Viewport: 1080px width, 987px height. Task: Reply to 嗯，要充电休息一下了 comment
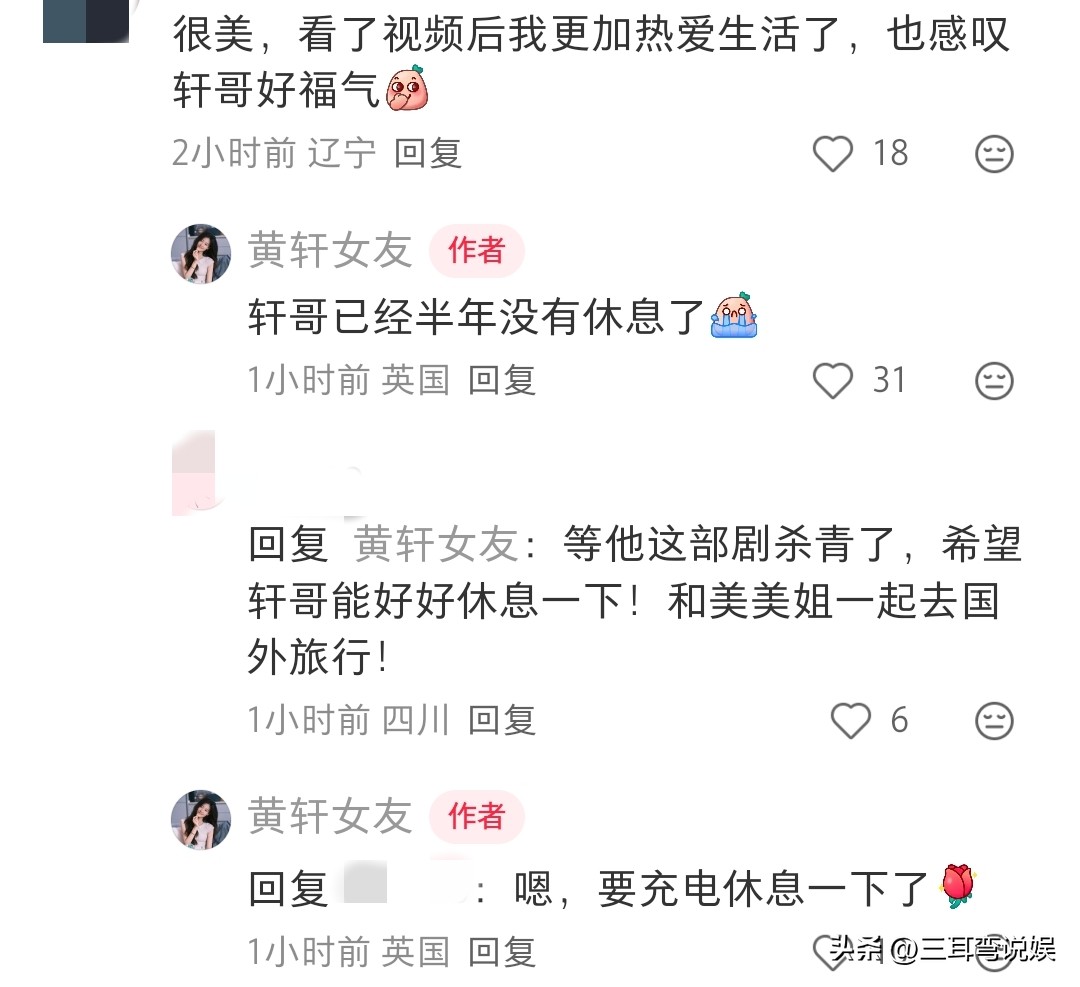[502, 952]
